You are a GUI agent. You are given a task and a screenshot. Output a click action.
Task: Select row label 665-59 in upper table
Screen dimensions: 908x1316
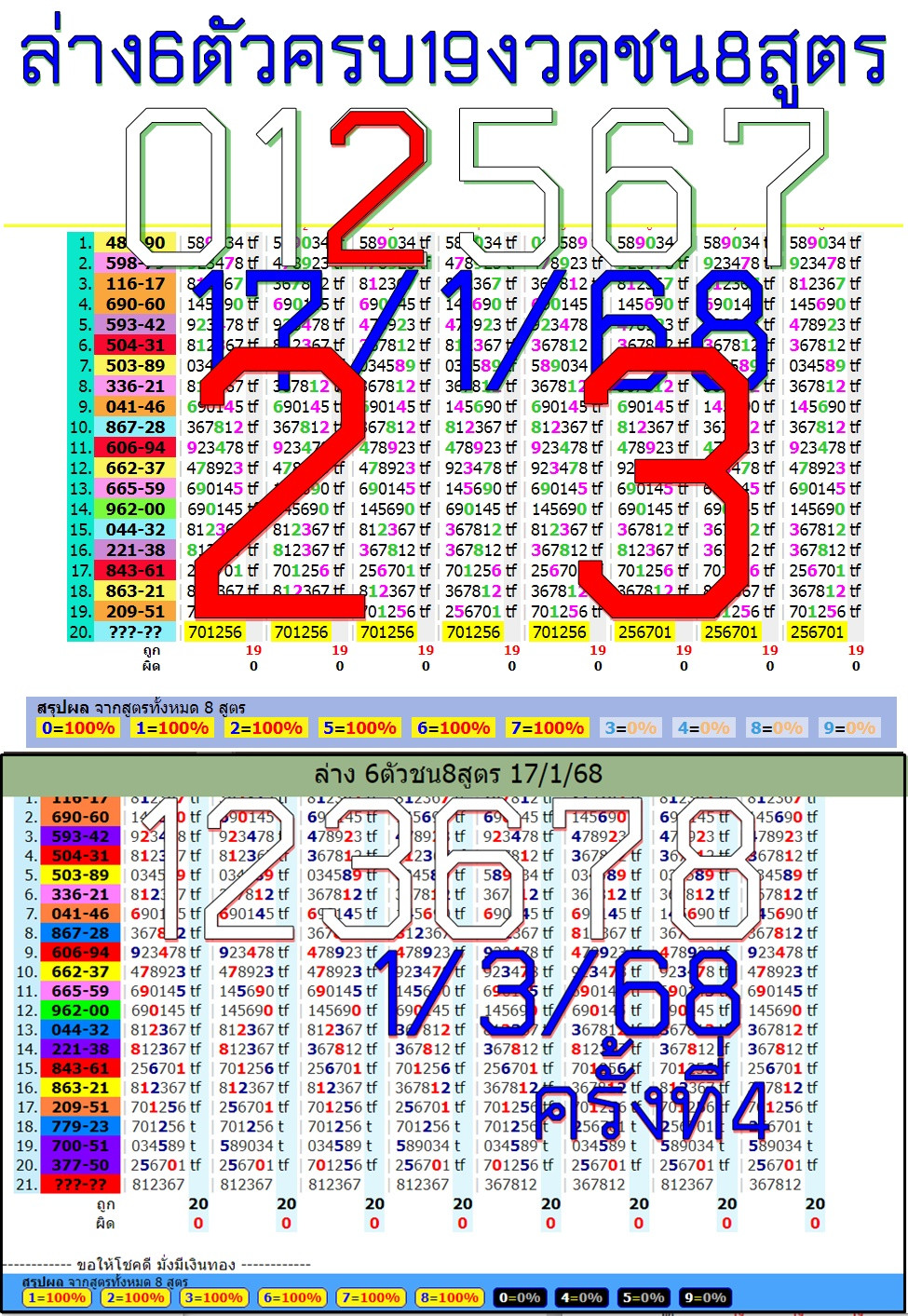tap(135, 488)
